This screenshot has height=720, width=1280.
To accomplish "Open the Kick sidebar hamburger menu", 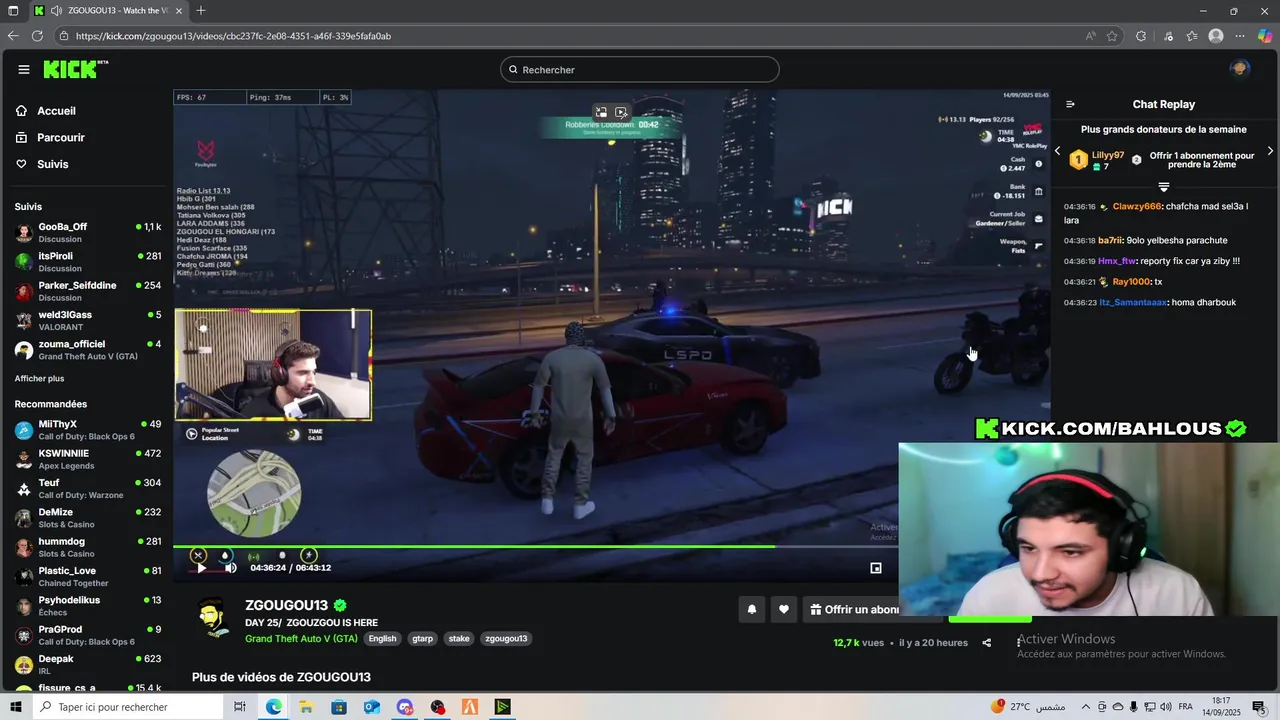I will [24, 70].
